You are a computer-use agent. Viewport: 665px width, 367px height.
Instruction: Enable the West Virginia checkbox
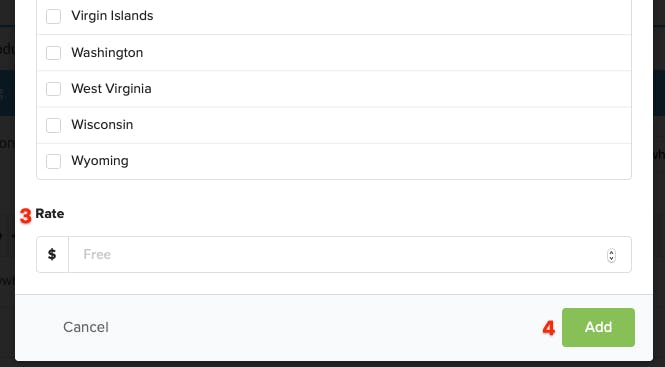[x=53, y=89]
